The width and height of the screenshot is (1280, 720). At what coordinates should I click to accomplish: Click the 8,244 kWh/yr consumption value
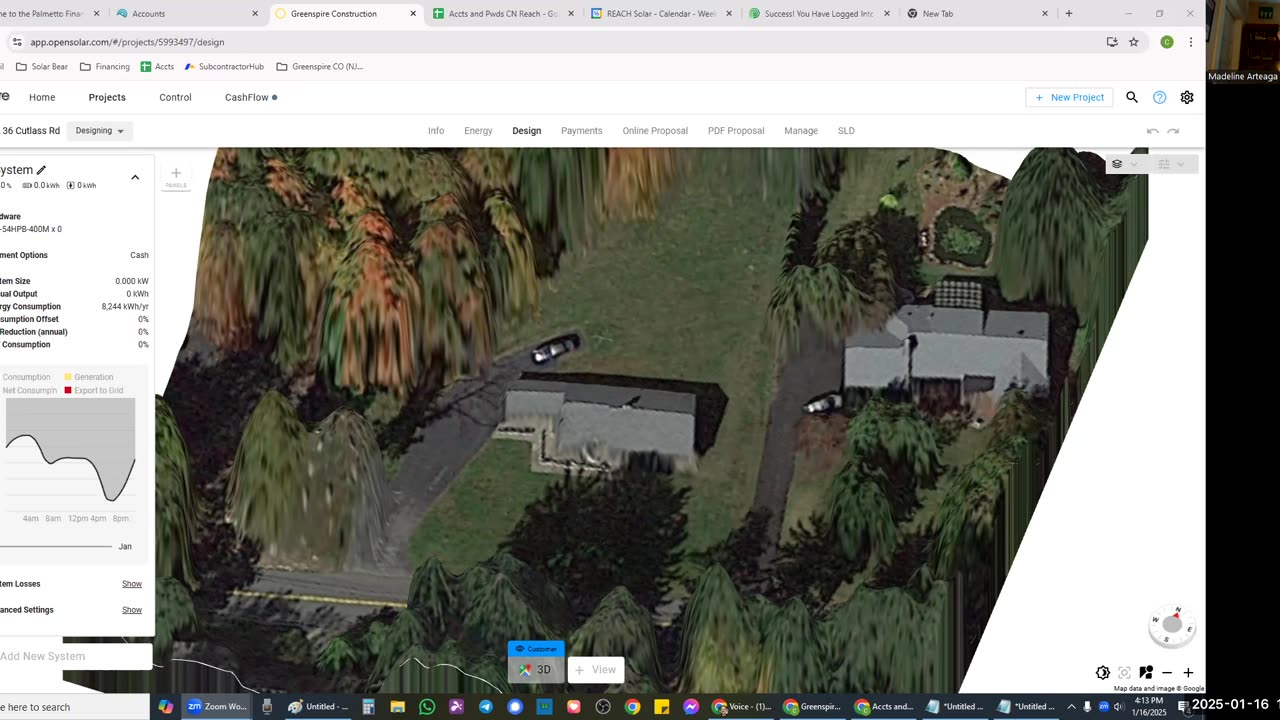coord(125,307)
